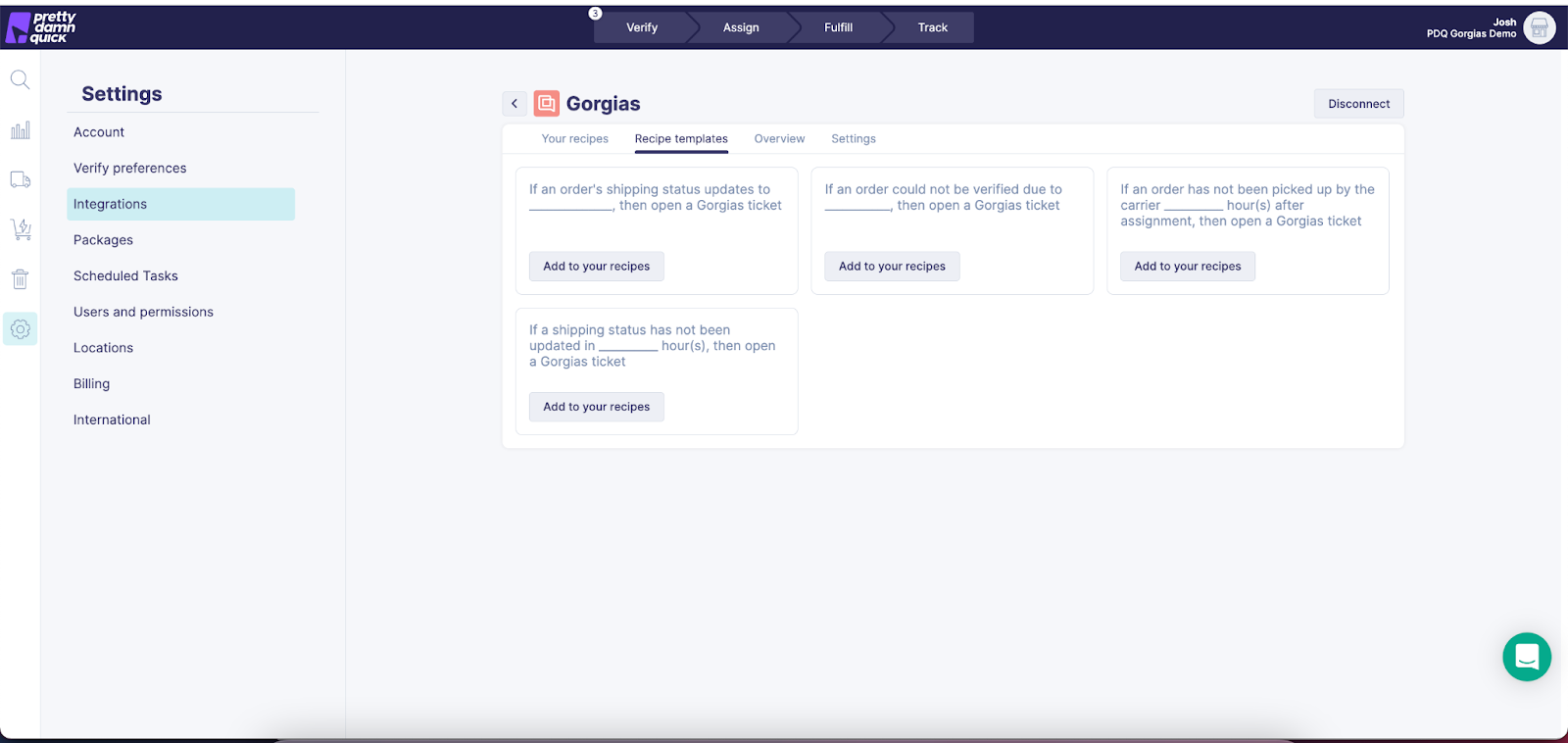
Task: Go to the Verify stage
Action: tap(642, 27)
